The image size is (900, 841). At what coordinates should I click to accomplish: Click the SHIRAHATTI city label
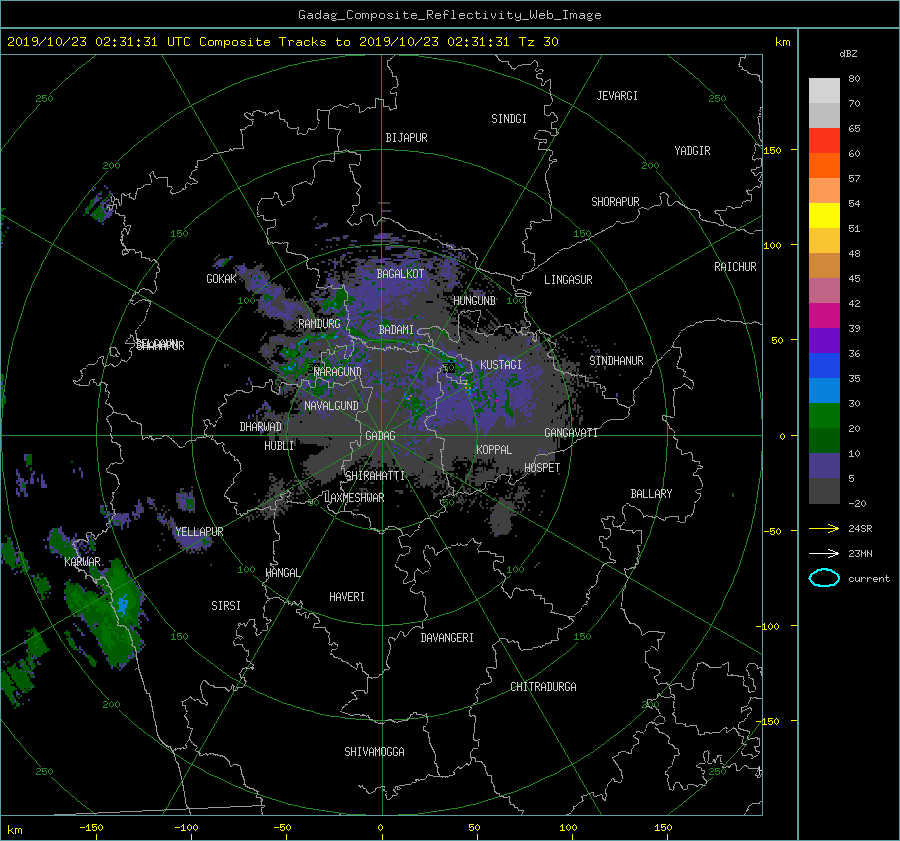coord(375,476)
